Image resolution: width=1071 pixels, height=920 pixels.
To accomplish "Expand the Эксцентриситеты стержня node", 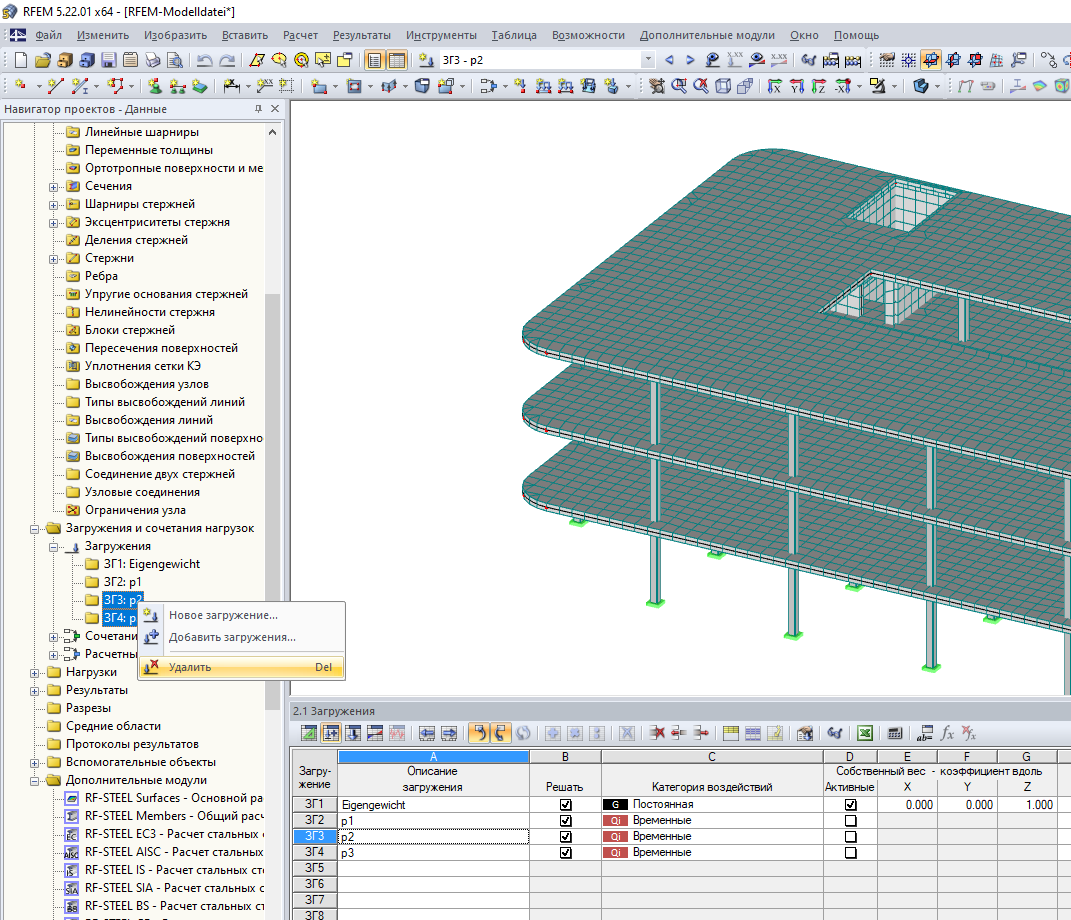I will (53, 223).
